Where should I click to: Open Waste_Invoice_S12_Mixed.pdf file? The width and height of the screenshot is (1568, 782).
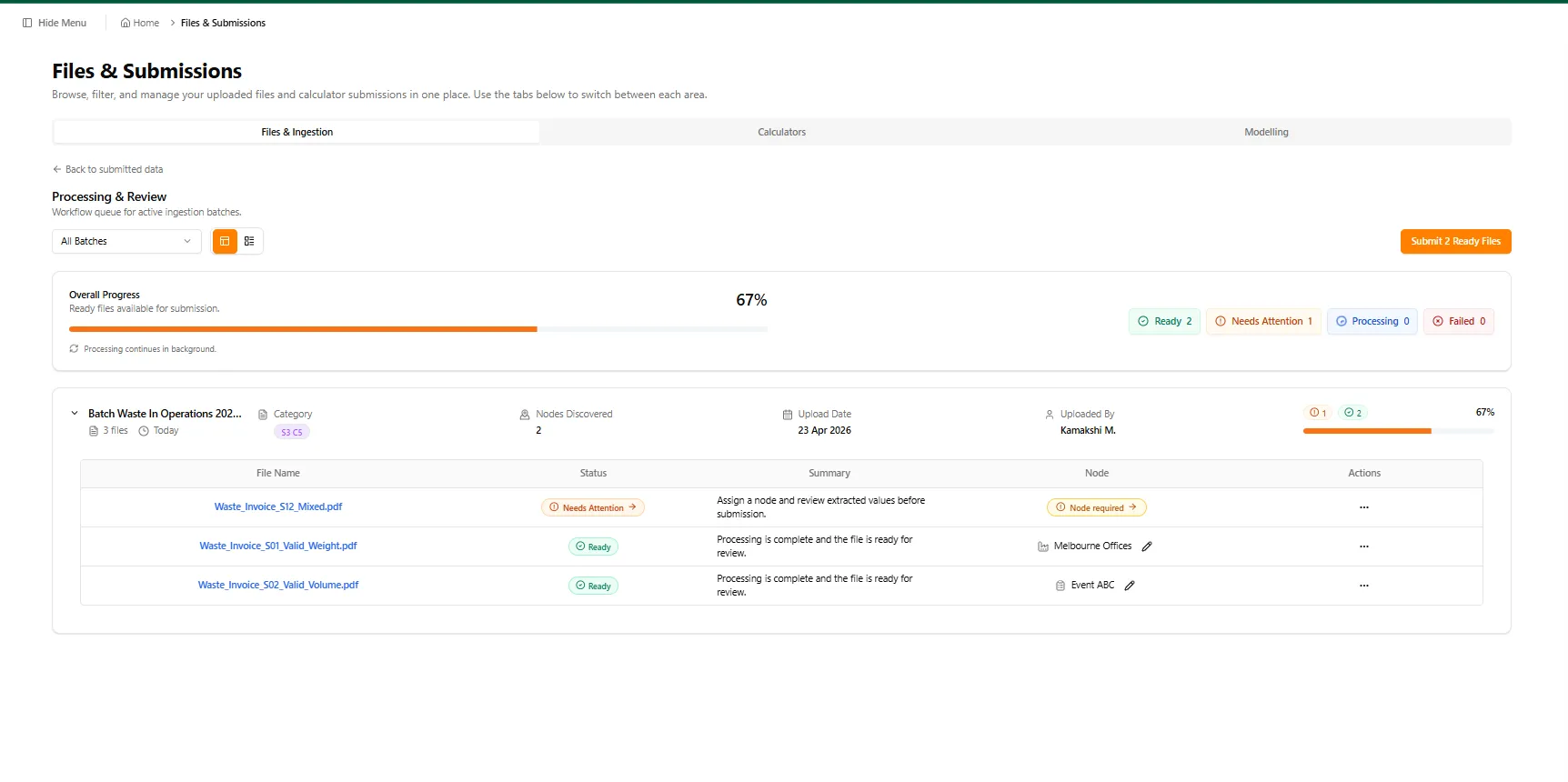(278, 506)
